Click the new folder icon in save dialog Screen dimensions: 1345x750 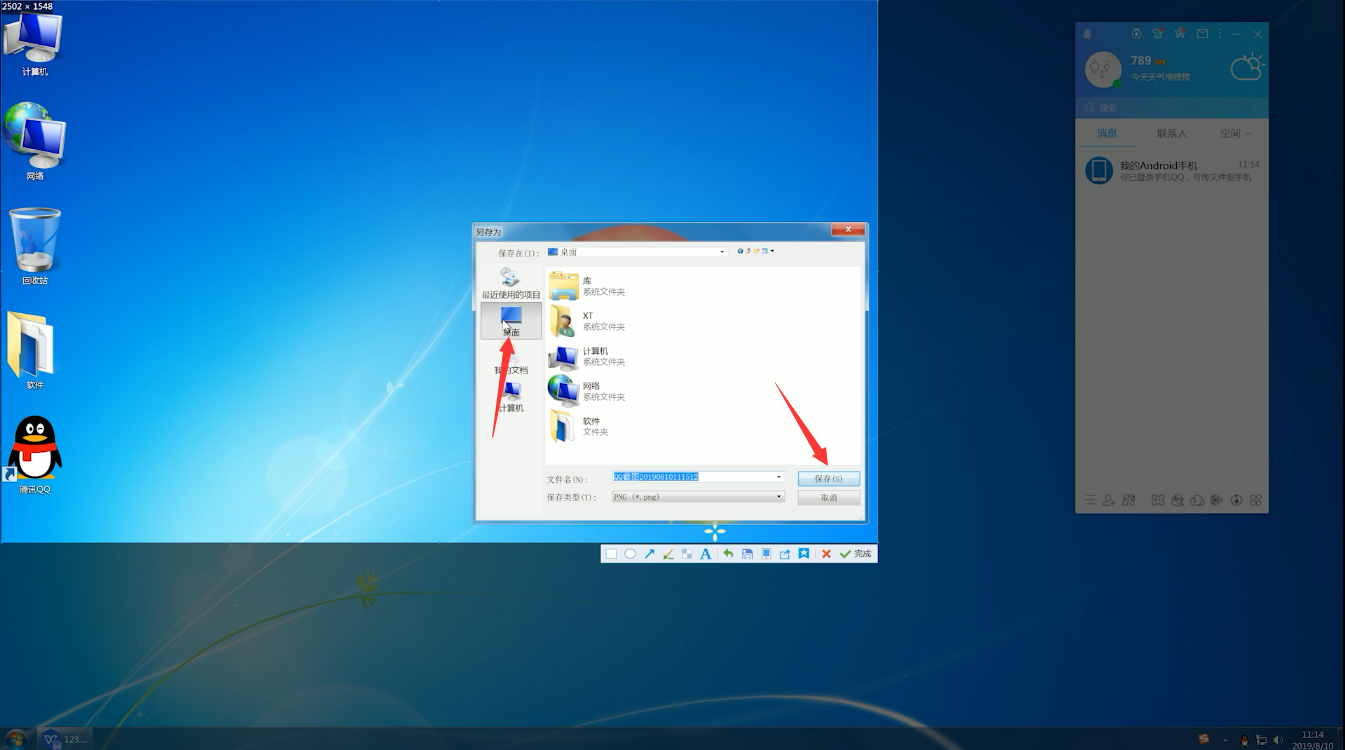click(x=756, y=251)
